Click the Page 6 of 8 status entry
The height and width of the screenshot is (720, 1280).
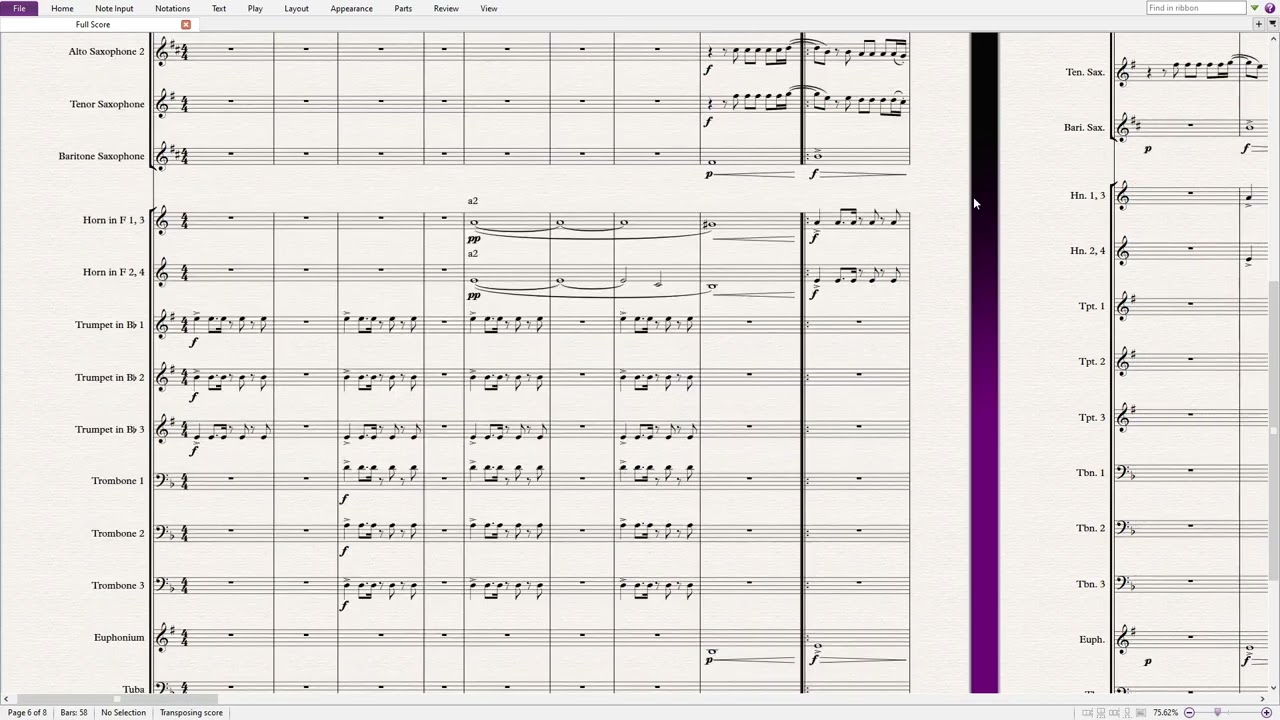[27, 713]
